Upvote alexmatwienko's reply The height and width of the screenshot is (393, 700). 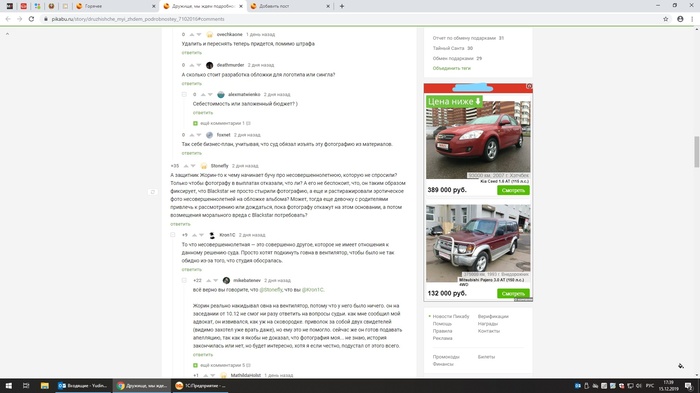click(x=203, y=95)
